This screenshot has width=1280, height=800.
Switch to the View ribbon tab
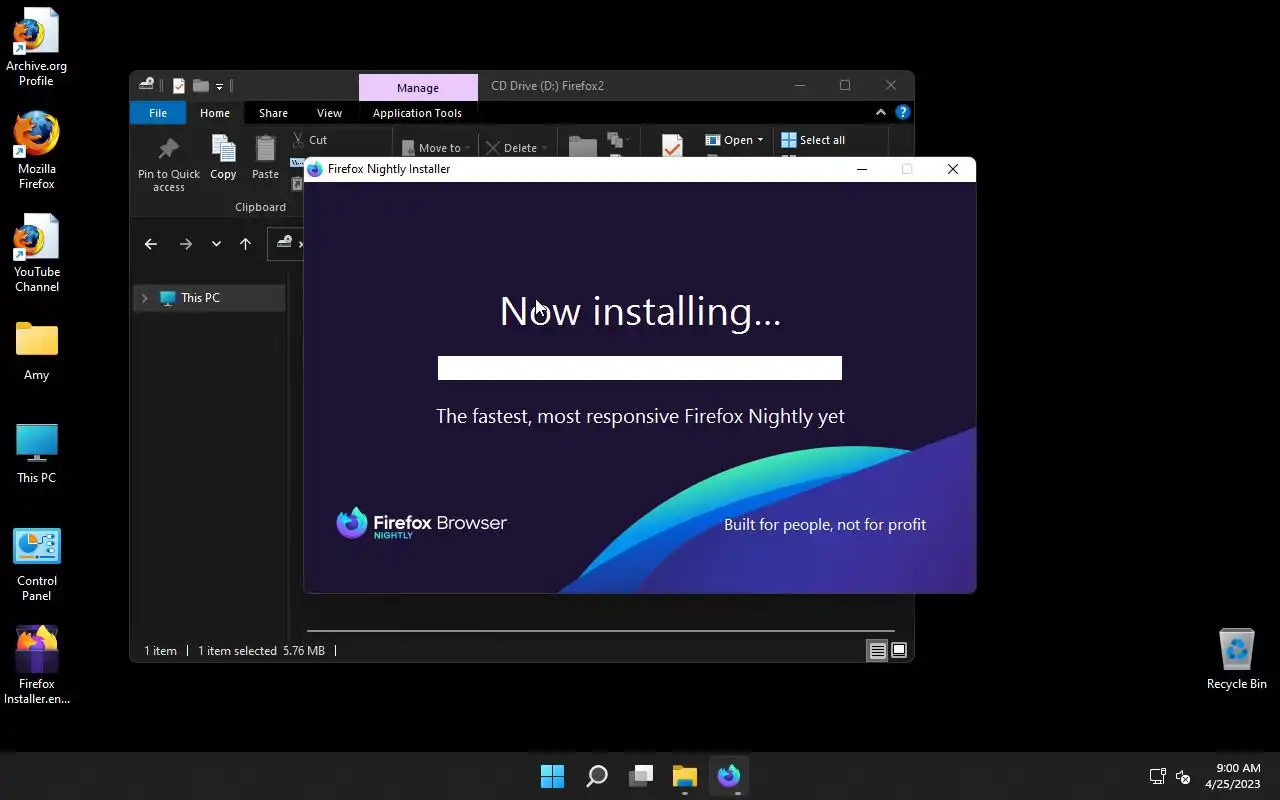(329, 113)
